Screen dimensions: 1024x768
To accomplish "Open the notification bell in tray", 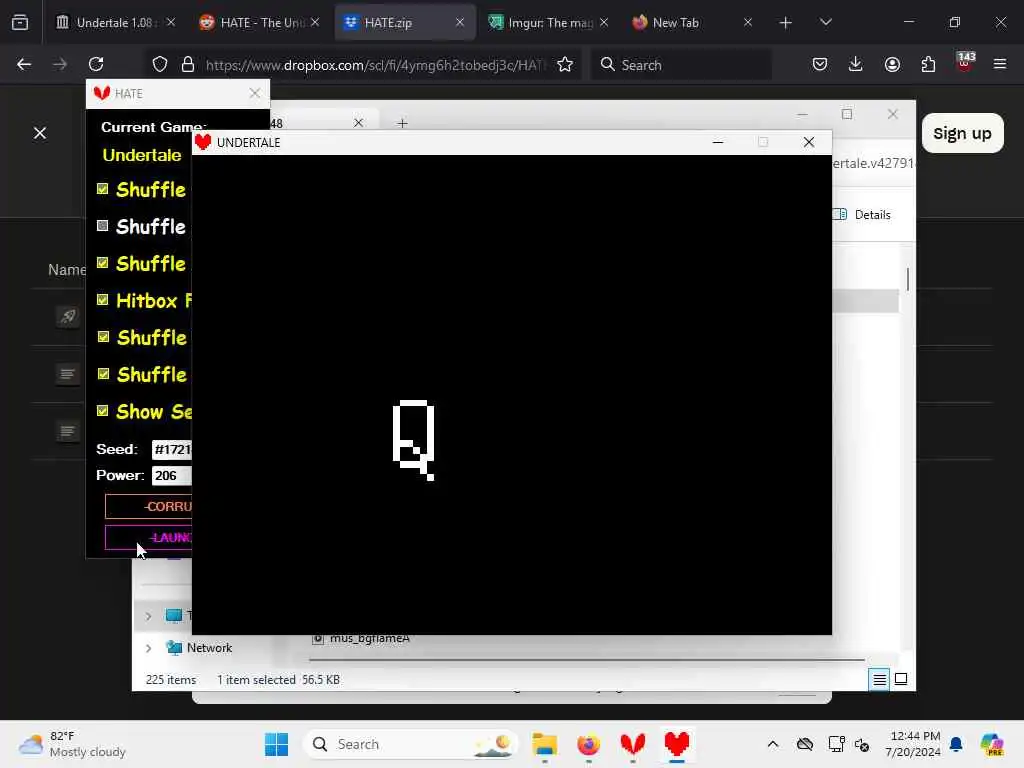I will point(956,744).
